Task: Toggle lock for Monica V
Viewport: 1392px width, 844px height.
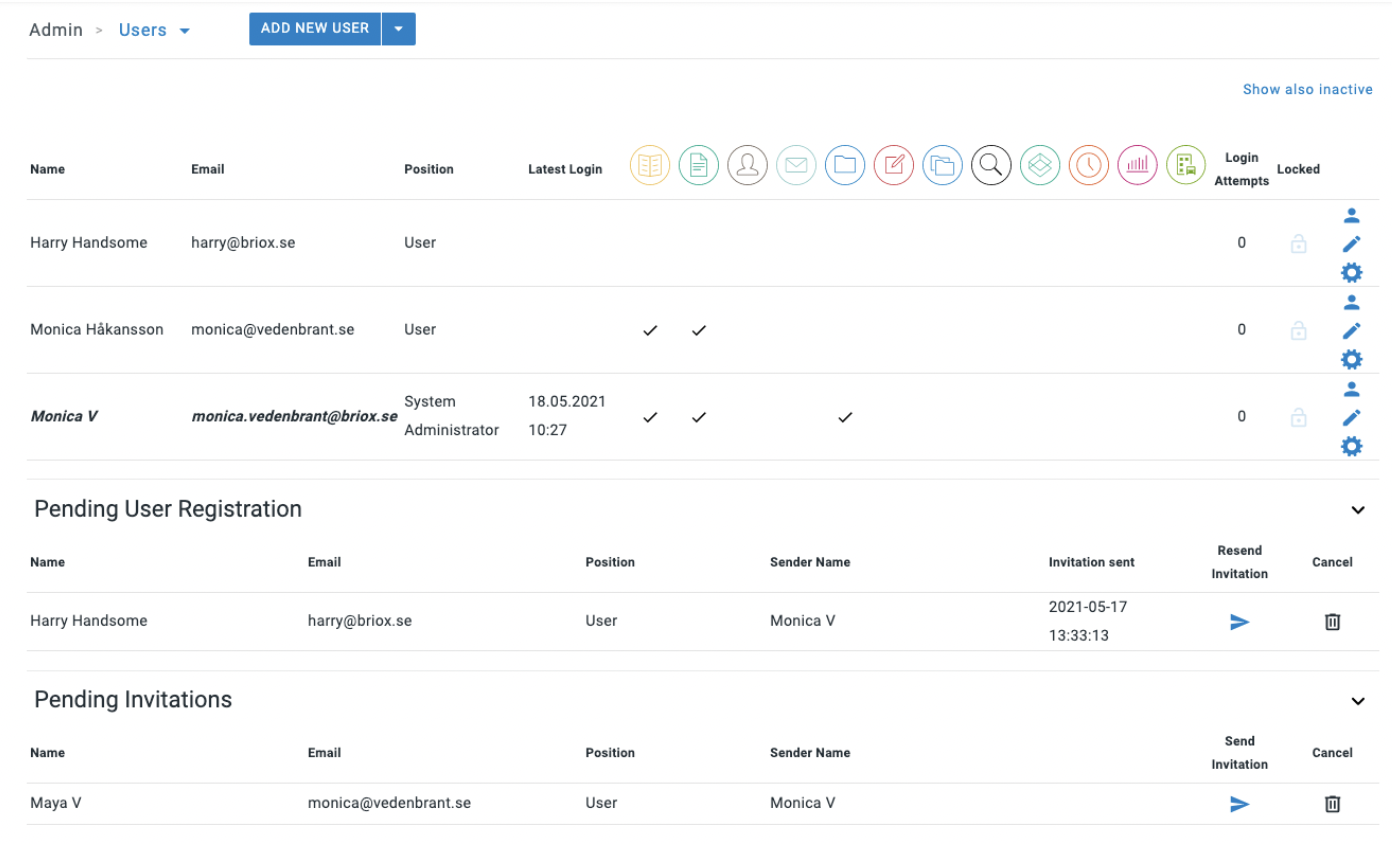Action: tap(1298, 417)
